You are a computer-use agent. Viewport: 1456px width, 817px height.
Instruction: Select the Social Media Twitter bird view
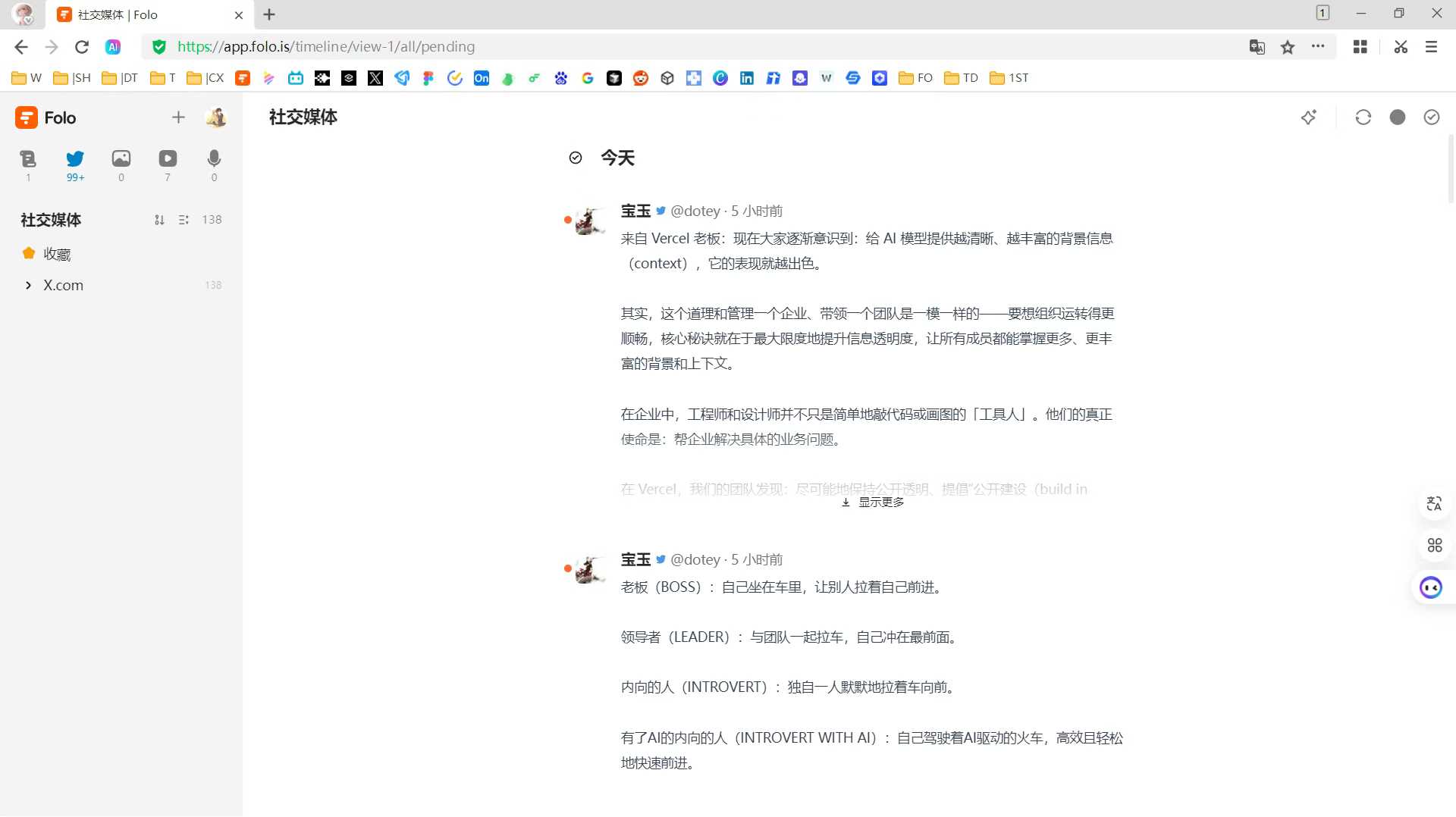[75, 159]
